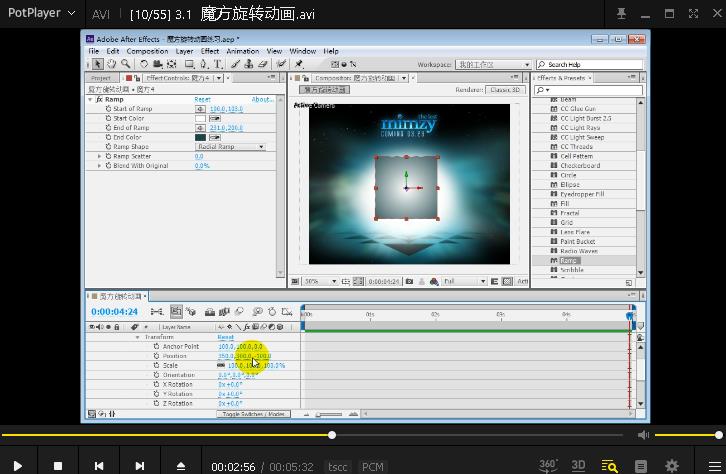The image size is (726, 474).
Task: Collapse the Transform group in timeline
Action: point(137,337)
